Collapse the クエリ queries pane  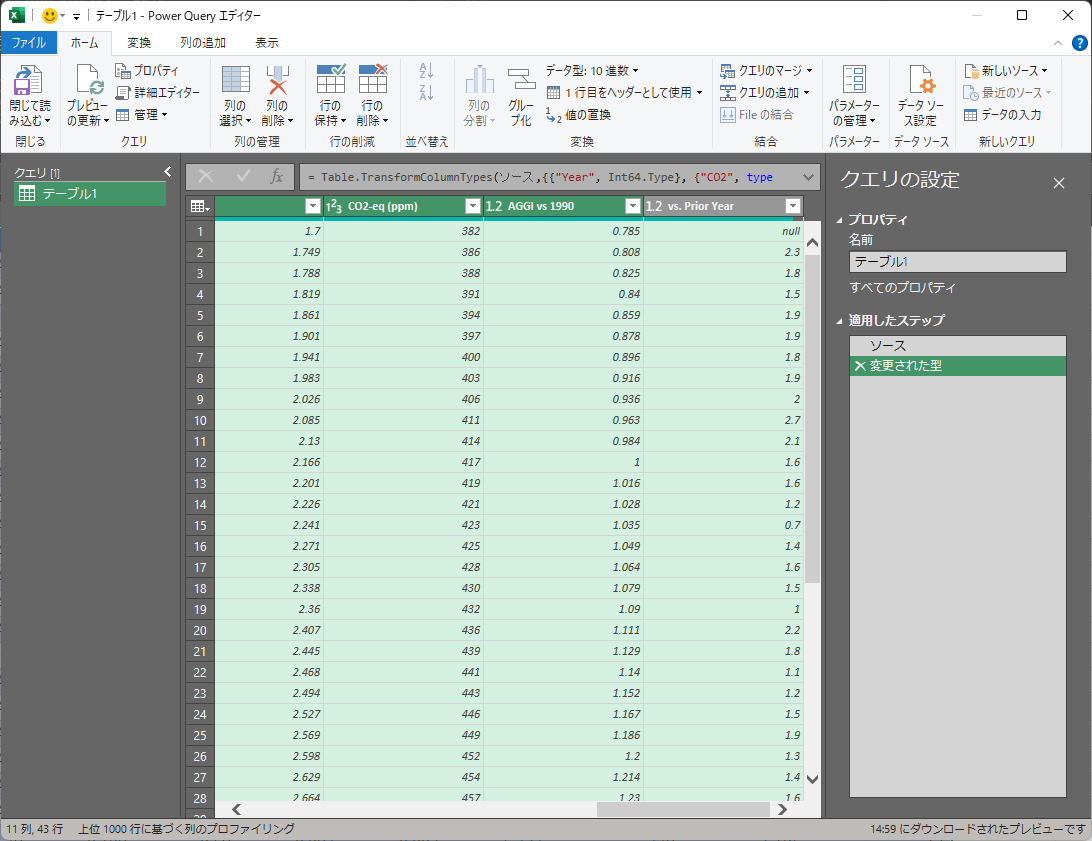167,171
